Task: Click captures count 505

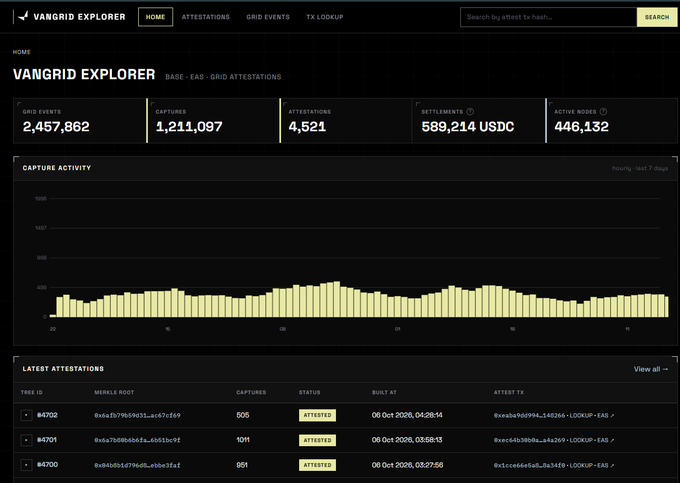Action: click(243, 415)
